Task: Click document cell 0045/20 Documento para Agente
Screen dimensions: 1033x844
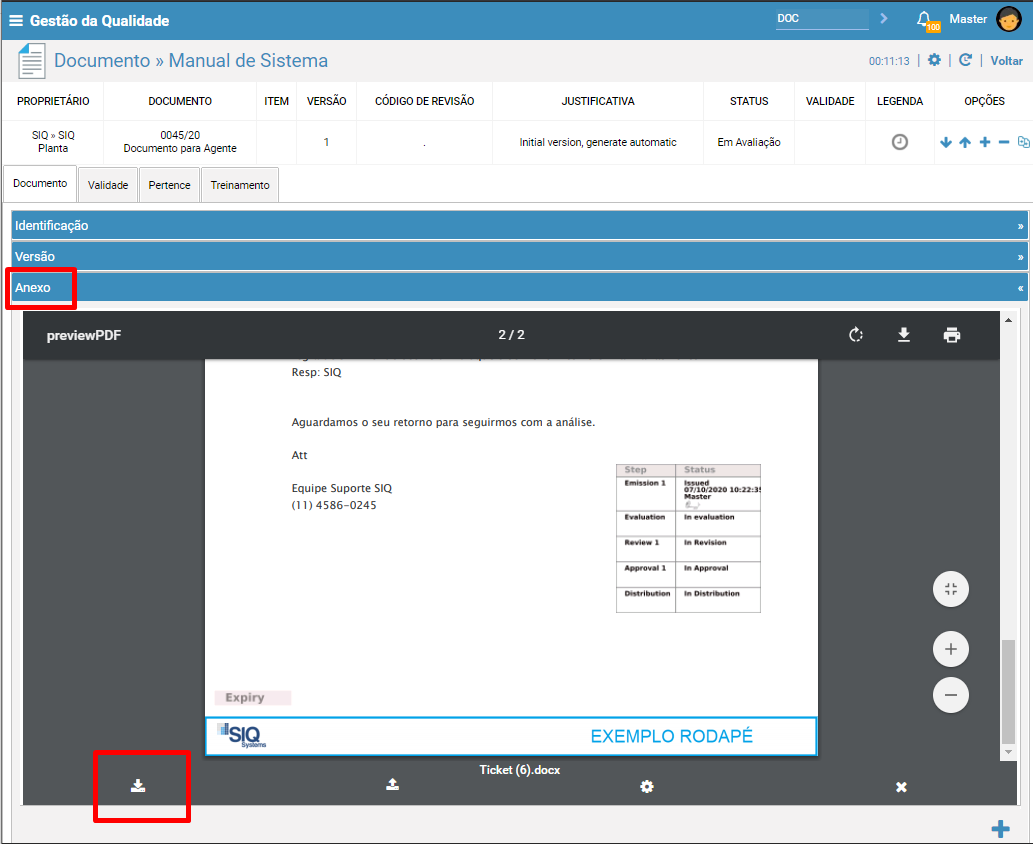Action: point(180,142)
